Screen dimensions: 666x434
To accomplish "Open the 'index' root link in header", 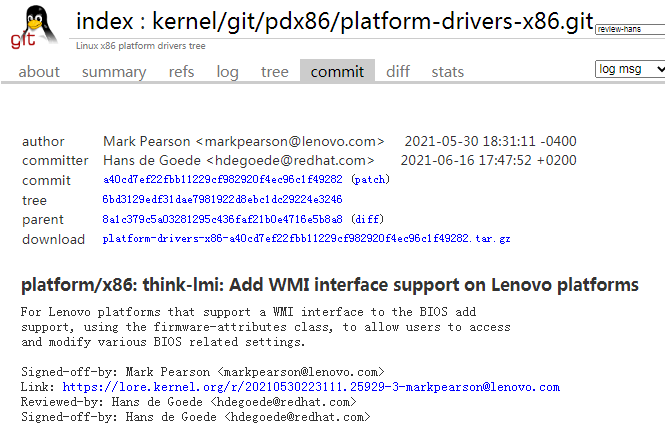I will pyautogui.click(x=104, y=21).
